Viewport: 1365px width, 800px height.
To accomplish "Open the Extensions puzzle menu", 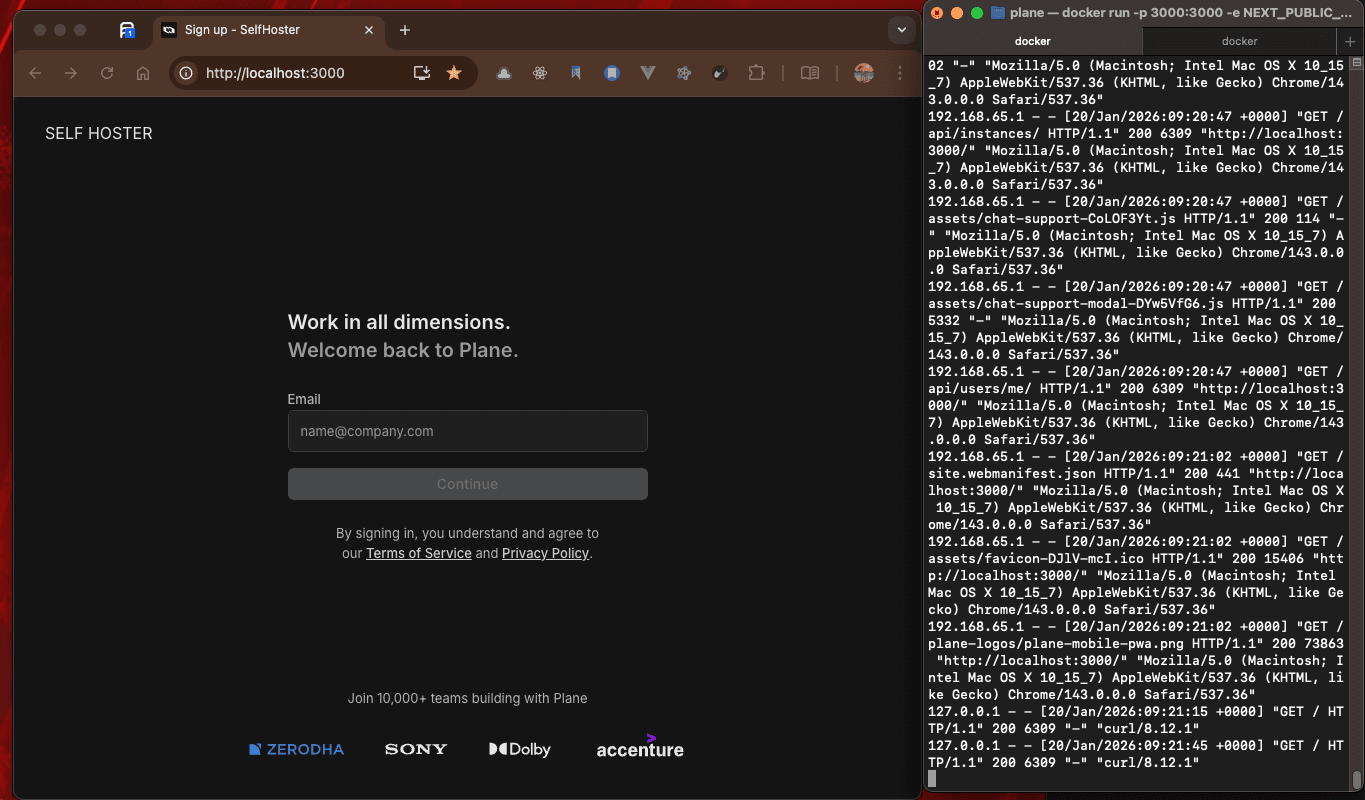I will click(x=756, y=73).
